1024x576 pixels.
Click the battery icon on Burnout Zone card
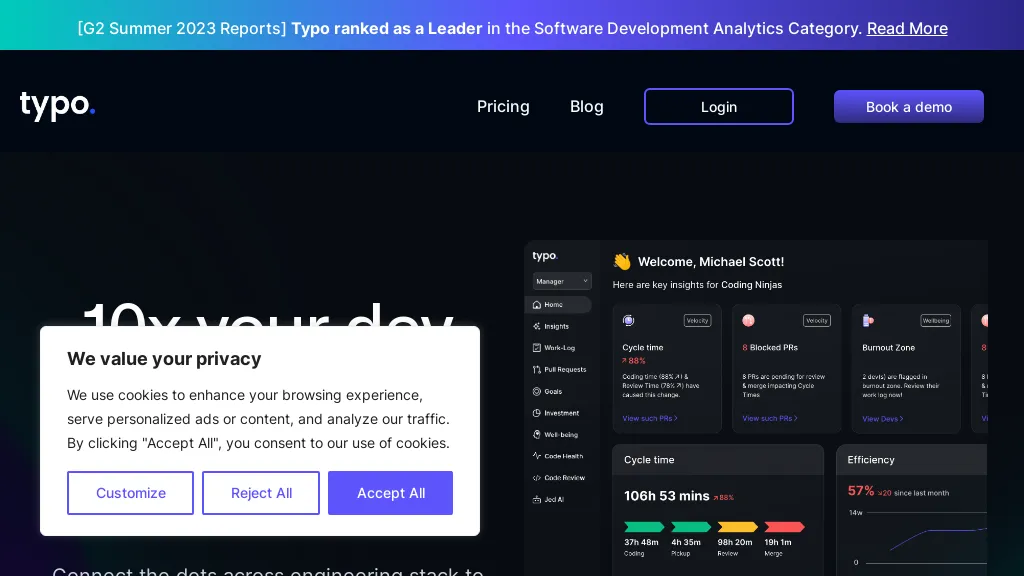(x=866, y=320)
